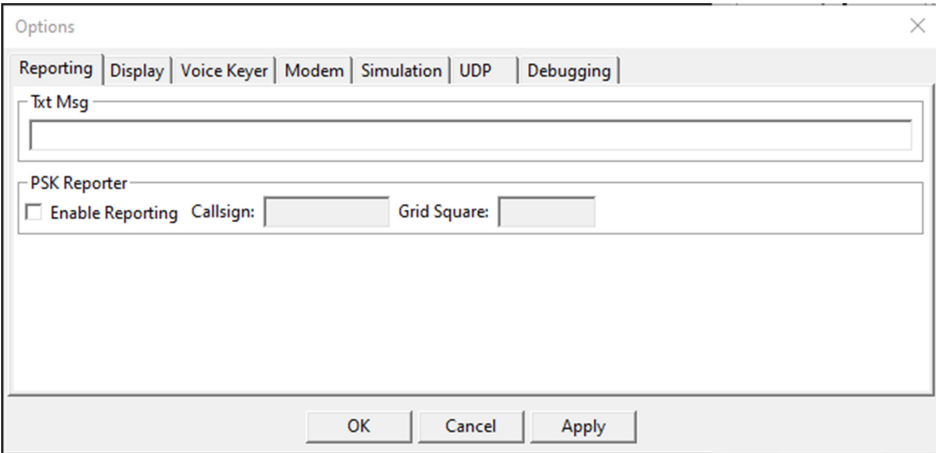Close the Options dialog window

pos(917,26)
